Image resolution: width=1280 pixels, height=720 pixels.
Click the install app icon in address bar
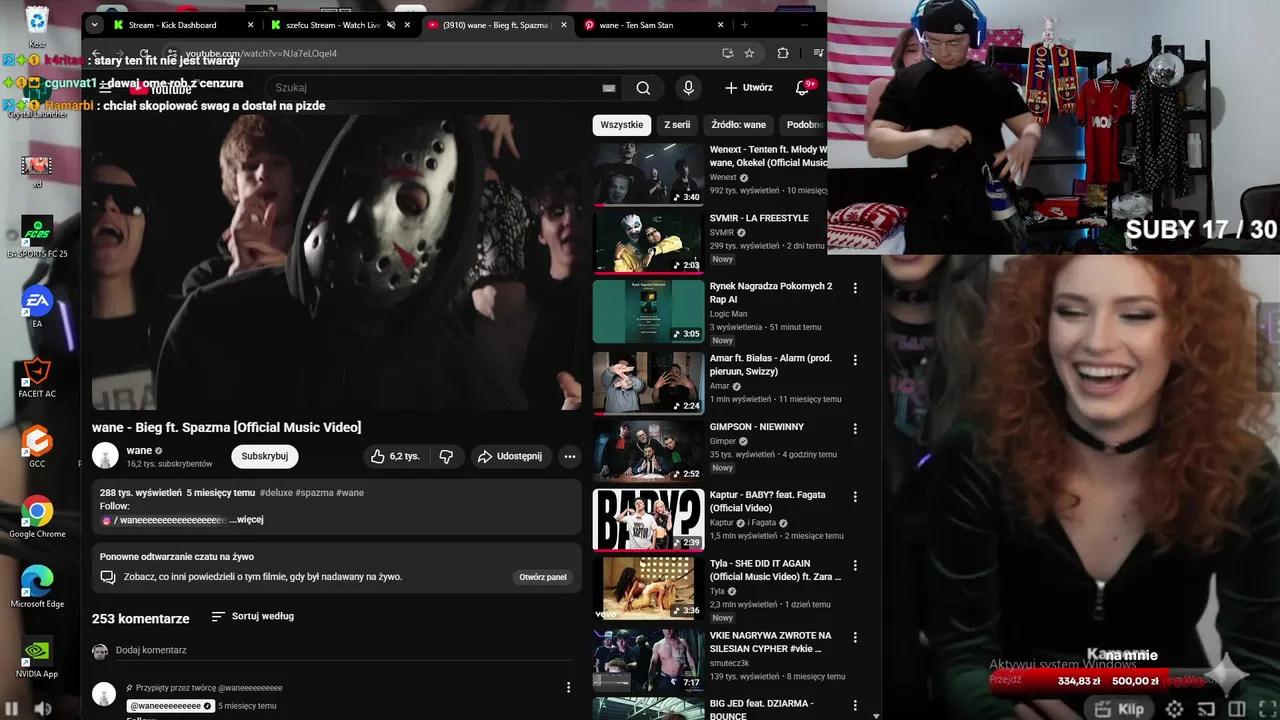pos(727,53)
